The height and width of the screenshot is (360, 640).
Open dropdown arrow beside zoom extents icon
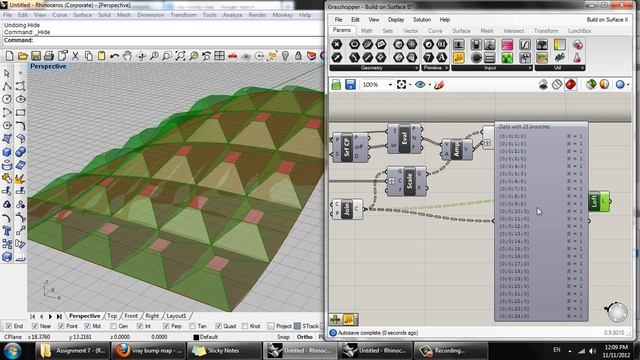(409, 85)
